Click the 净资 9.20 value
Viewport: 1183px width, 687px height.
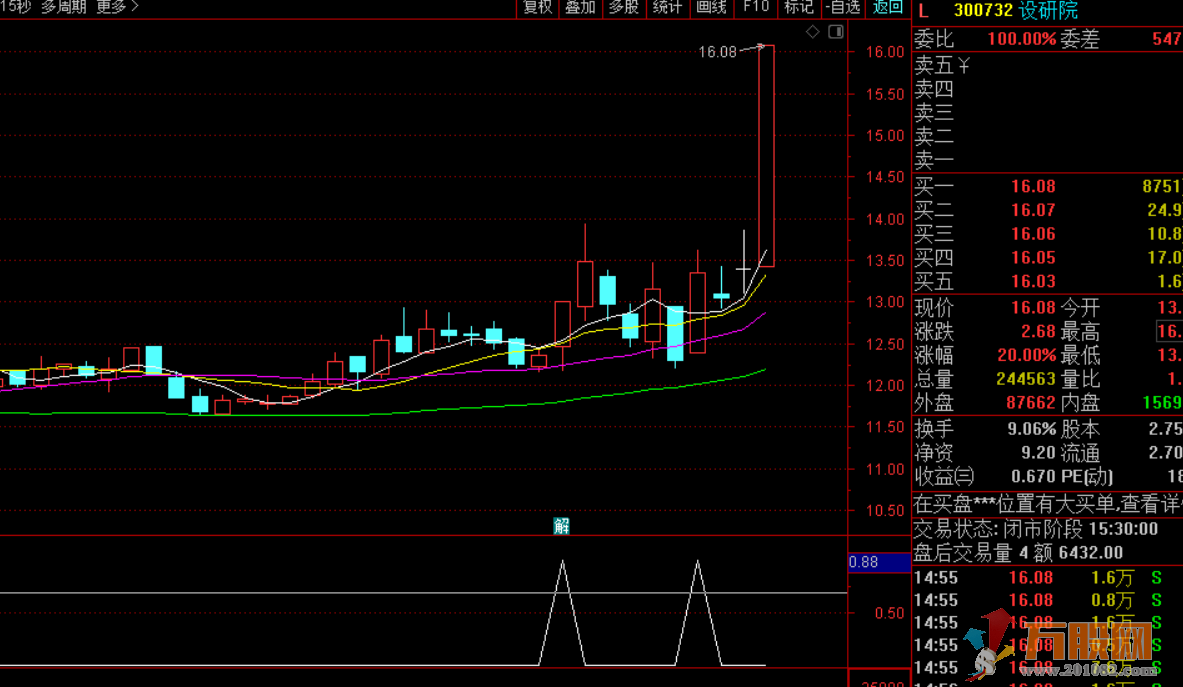point(1038,452)
